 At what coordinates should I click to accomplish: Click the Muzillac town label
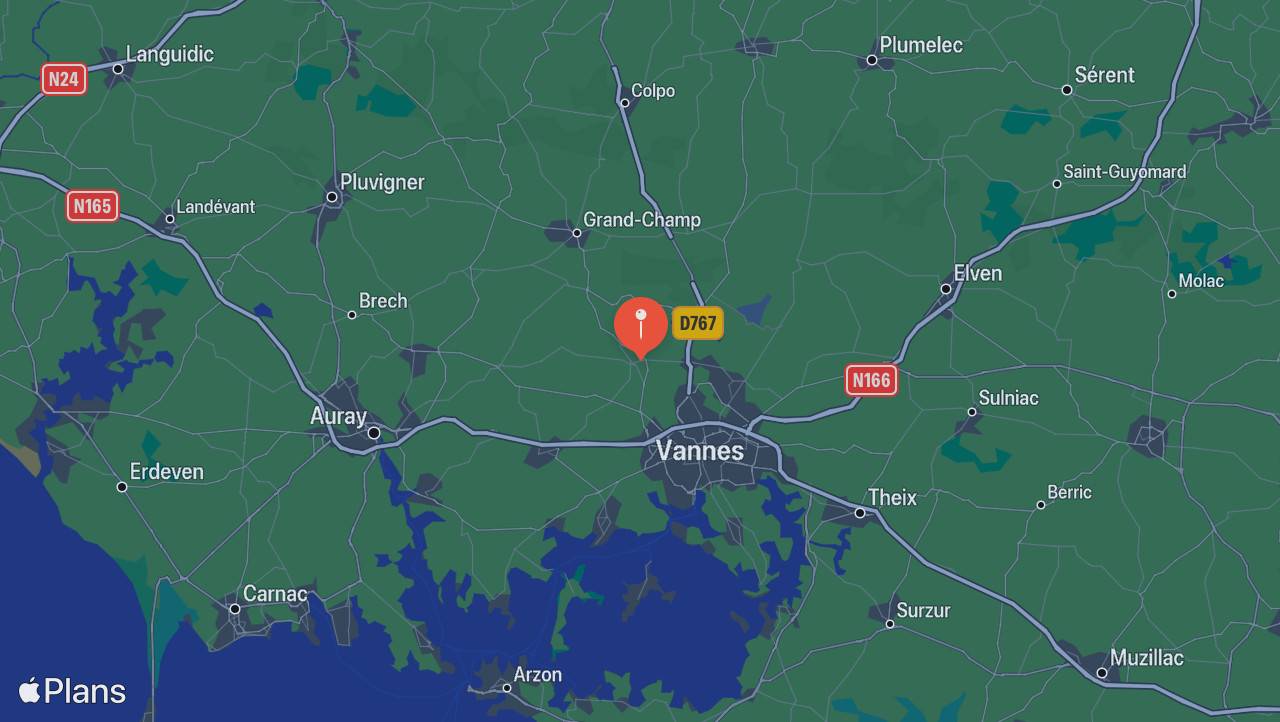coord(1147,658)
